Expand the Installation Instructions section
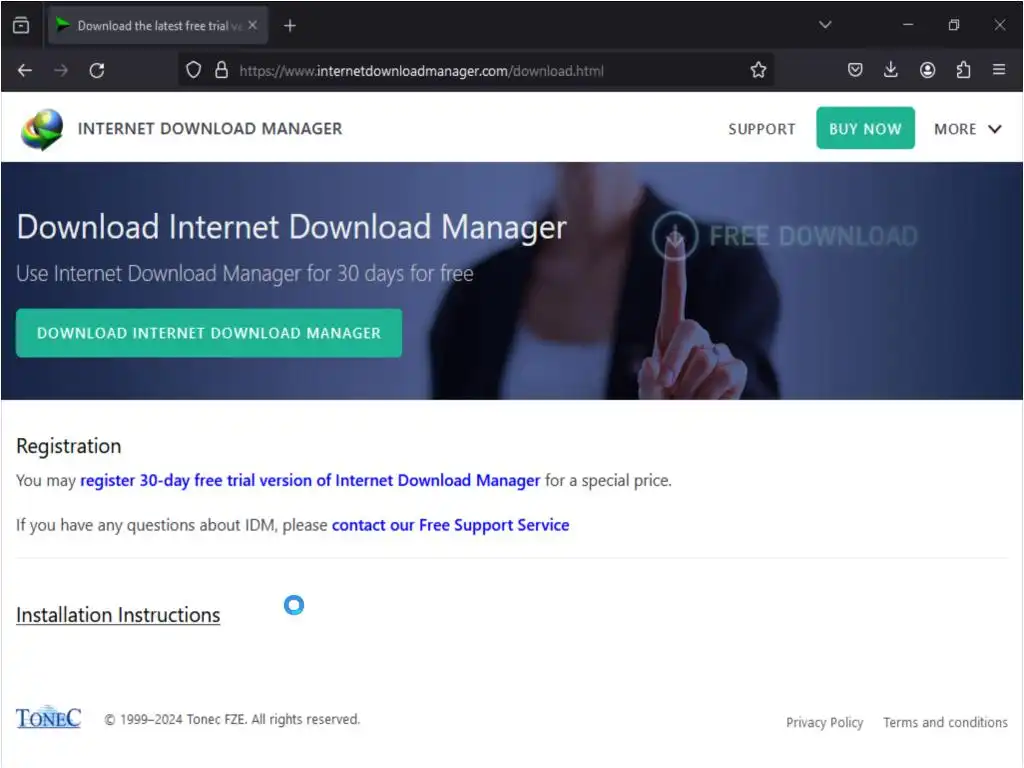1024x768 pixels. click(x=118, y=615)
